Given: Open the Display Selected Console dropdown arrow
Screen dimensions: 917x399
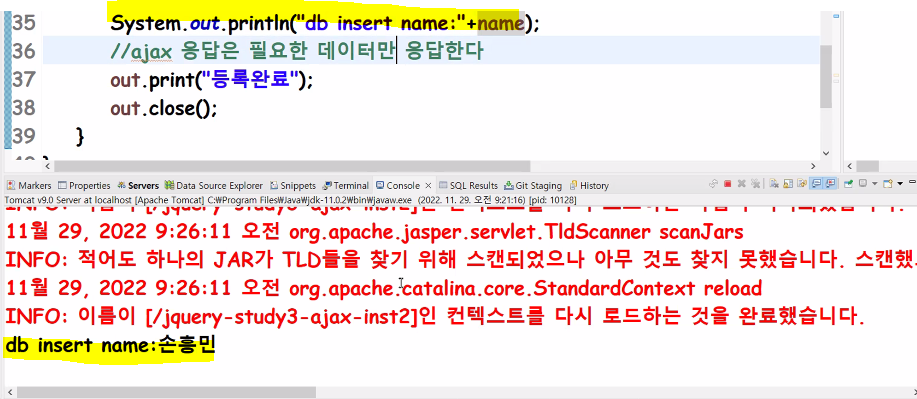Looking at the screenshot, I should click(x=875, y=184).
